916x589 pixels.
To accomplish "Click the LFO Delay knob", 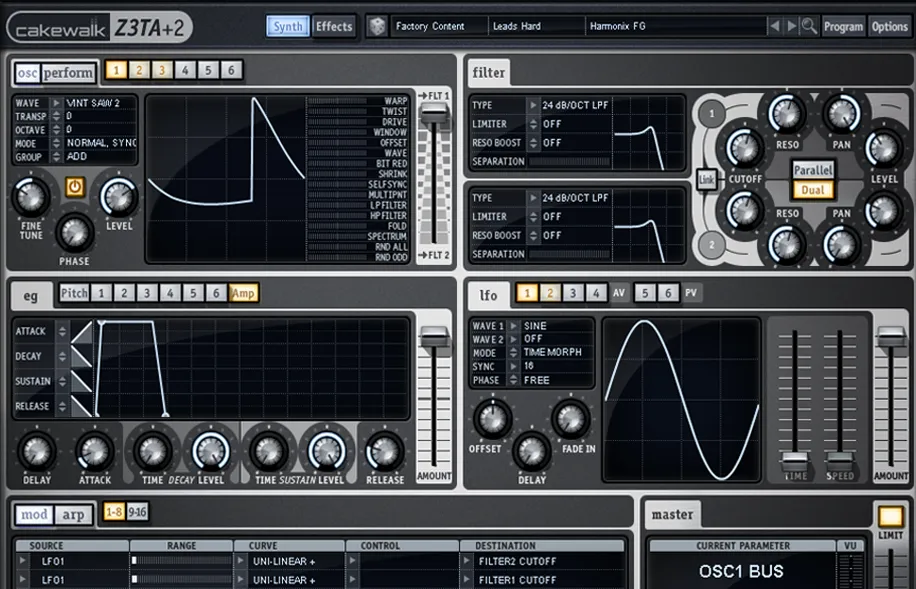I will (532, 451).
